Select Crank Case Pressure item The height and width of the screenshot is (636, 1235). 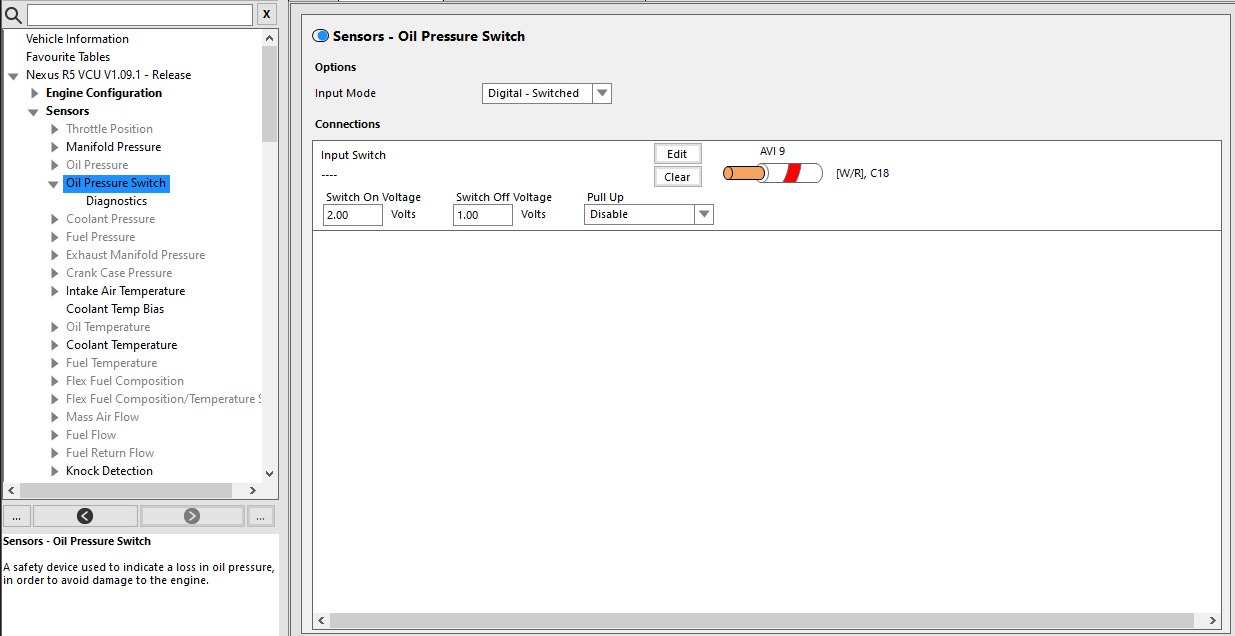[119, 273]
